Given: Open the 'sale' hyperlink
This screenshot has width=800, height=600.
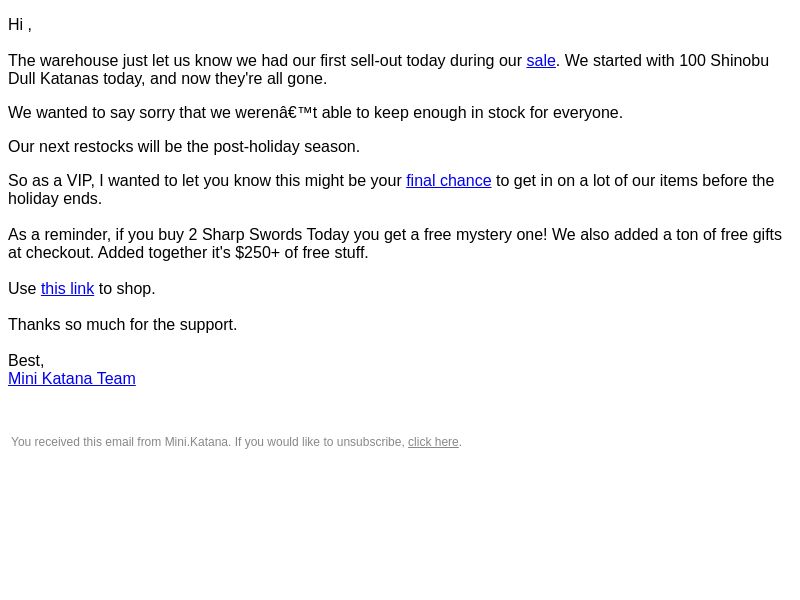Looking at the screenshot, I should coord(540,61).
